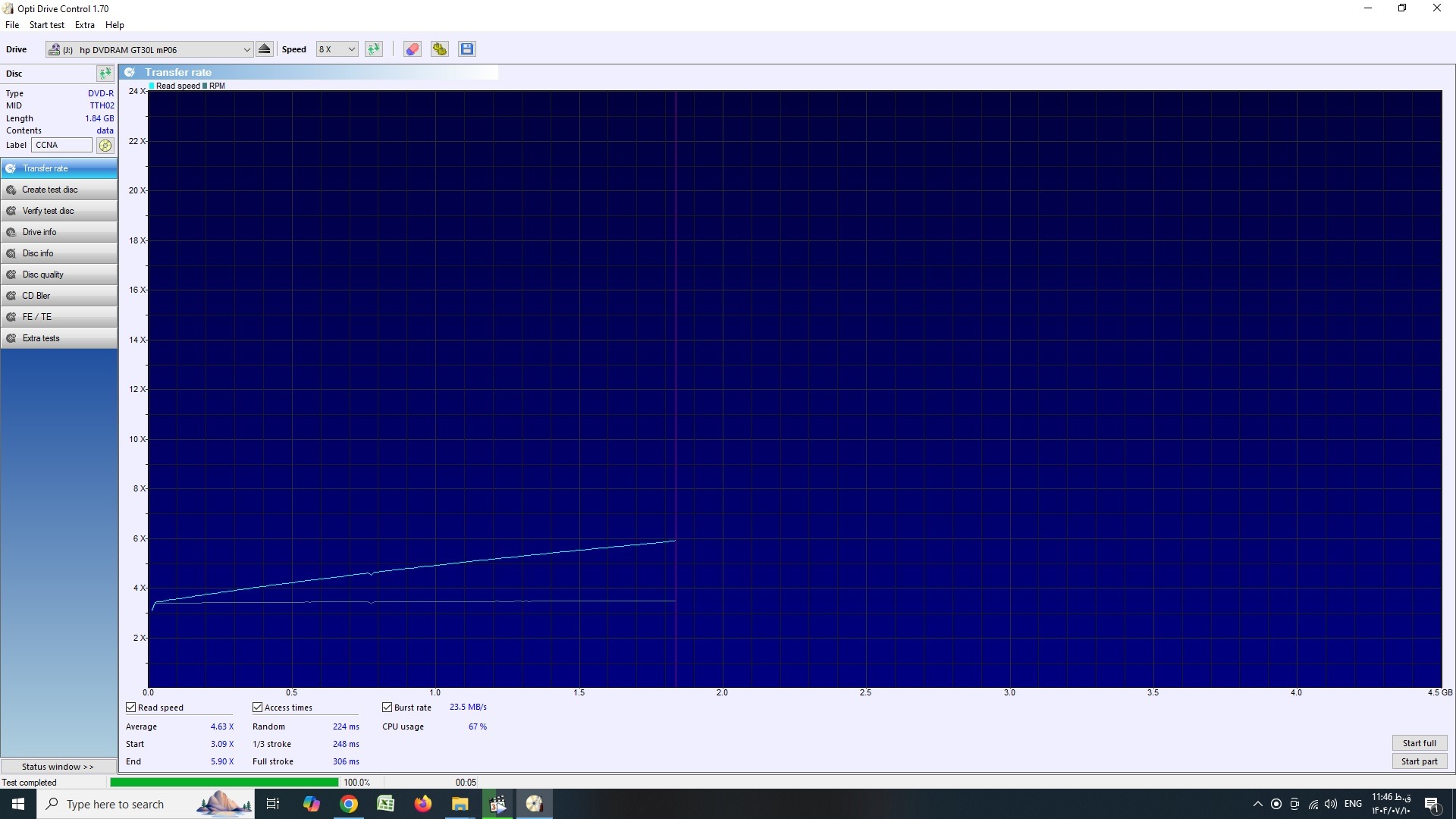Click the CCNA label input field
This screenshot has height=819, width=1456.
[61, 145]
